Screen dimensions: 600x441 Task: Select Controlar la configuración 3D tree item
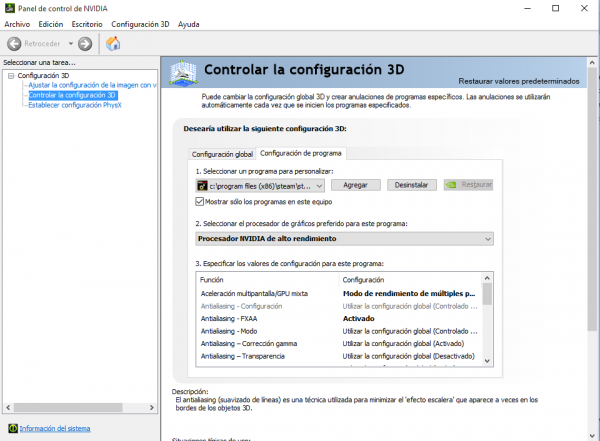(72, 95)
